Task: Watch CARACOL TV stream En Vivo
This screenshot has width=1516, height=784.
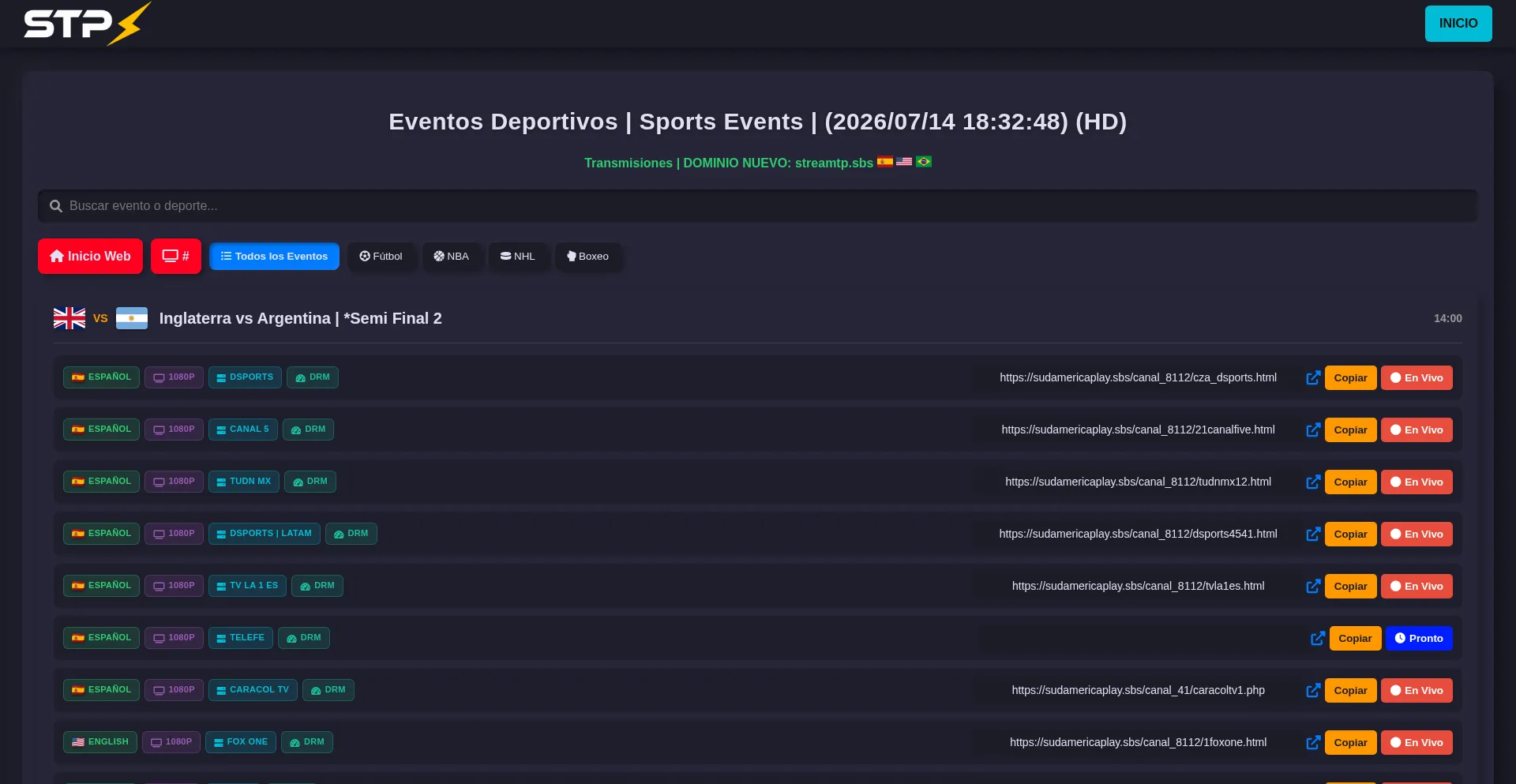Action: coord(1417,691)
